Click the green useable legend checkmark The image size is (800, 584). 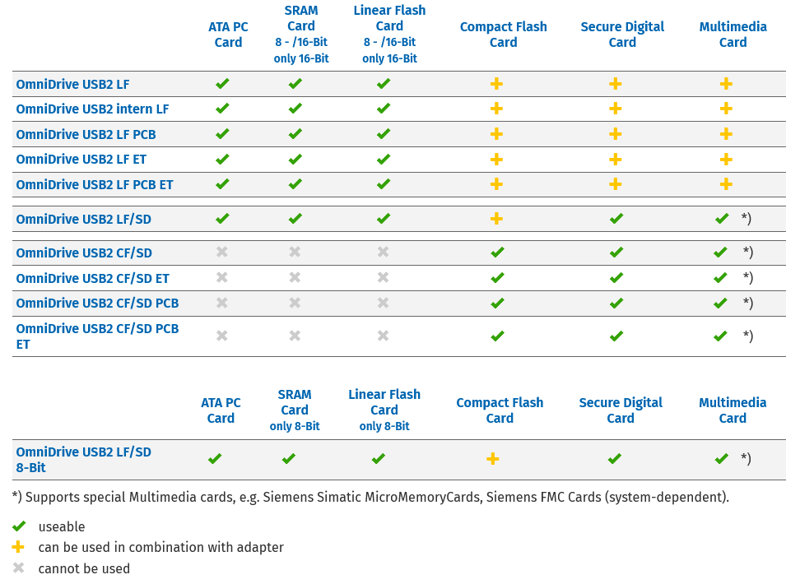pyautogui.click(x=19, y=526)
